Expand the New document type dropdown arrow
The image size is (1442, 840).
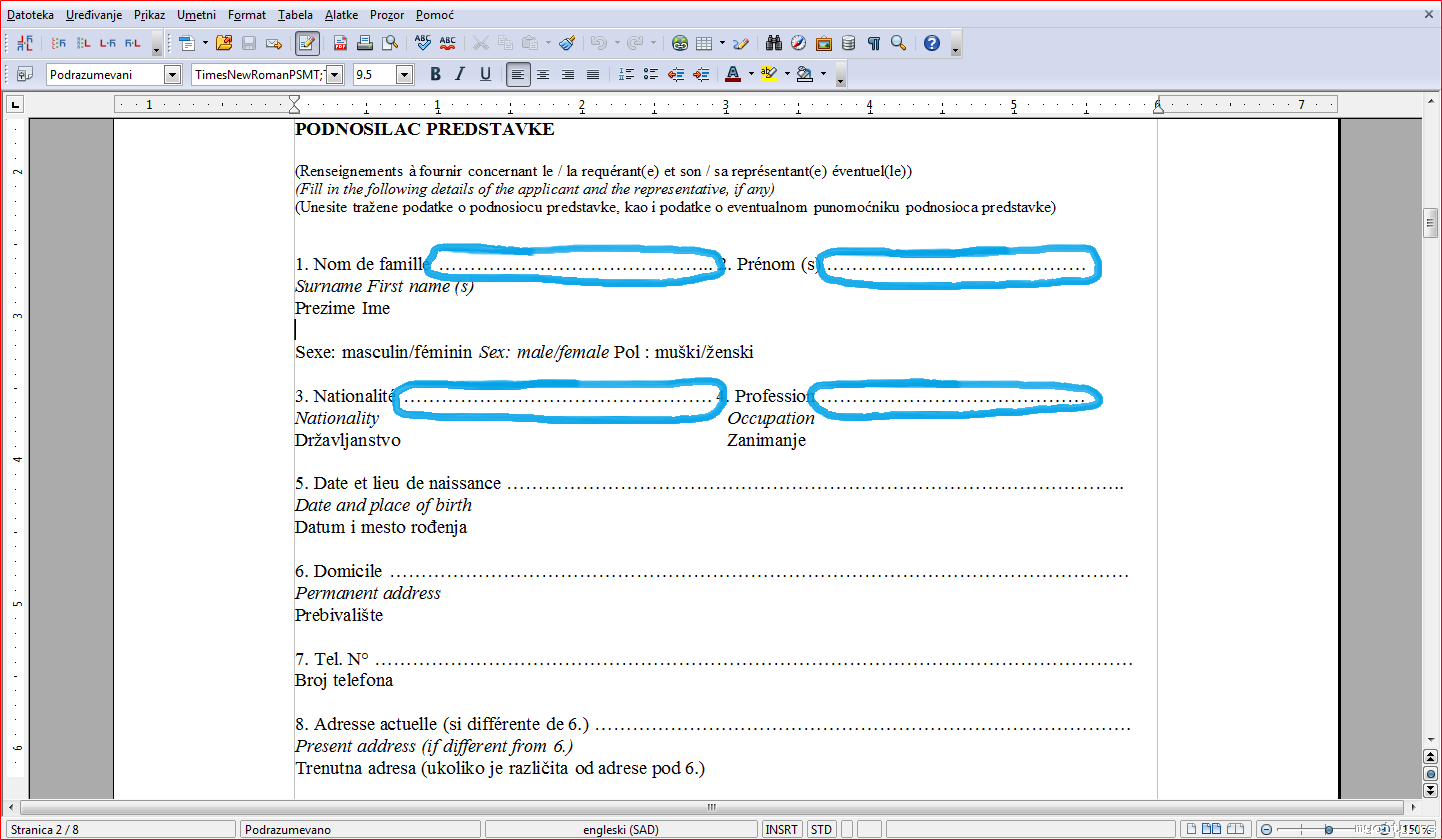[205, 43]
